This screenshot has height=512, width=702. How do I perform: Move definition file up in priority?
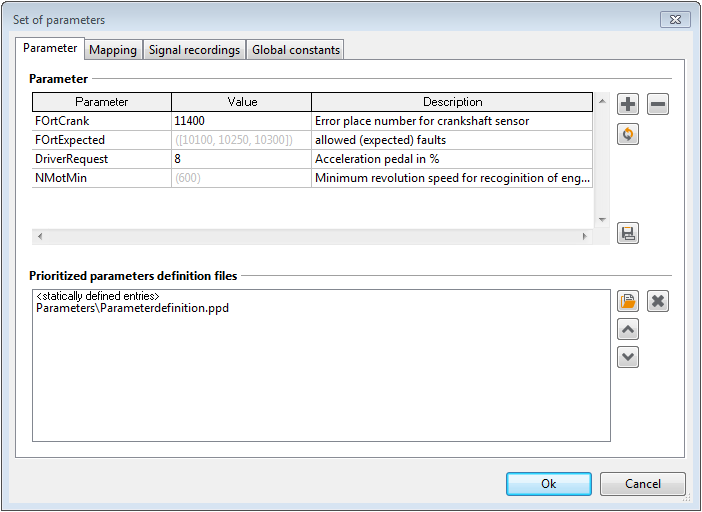628,330
